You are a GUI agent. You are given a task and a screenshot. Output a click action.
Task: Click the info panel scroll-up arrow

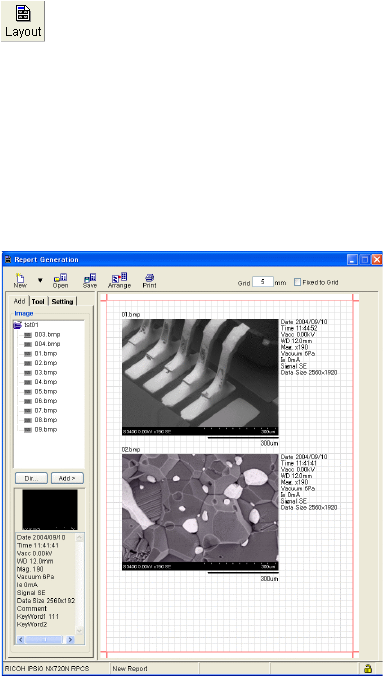(79, 538)
